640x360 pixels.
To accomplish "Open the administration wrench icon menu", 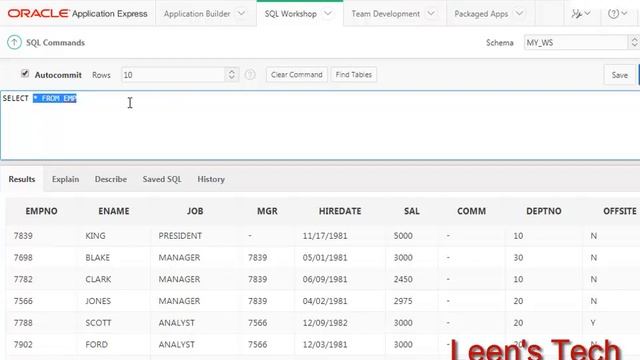I will (x=581, y=13).
